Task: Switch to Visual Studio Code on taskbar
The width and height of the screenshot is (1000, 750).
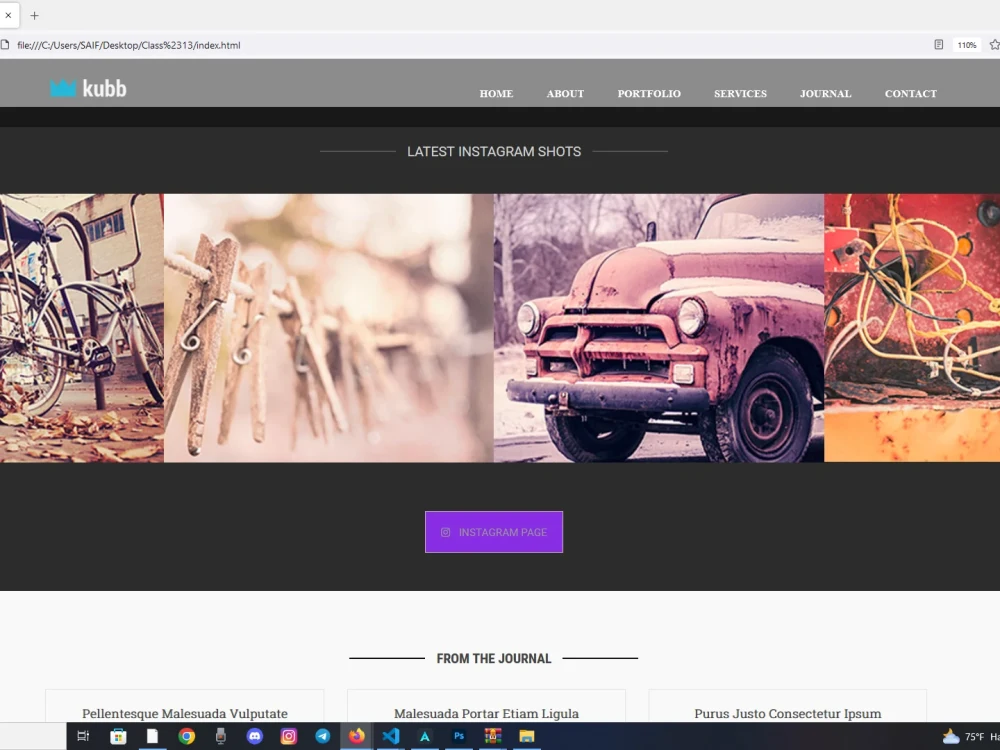Action: click(x=390, y=736)
